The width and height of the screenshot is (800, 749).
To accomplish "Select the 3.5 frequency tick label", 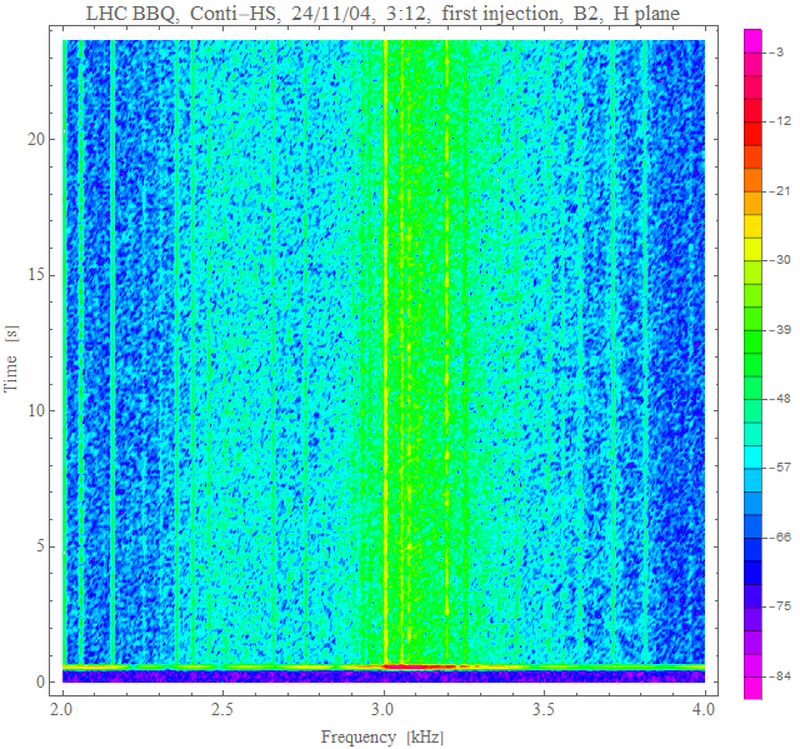I will [x=544, y=709].
